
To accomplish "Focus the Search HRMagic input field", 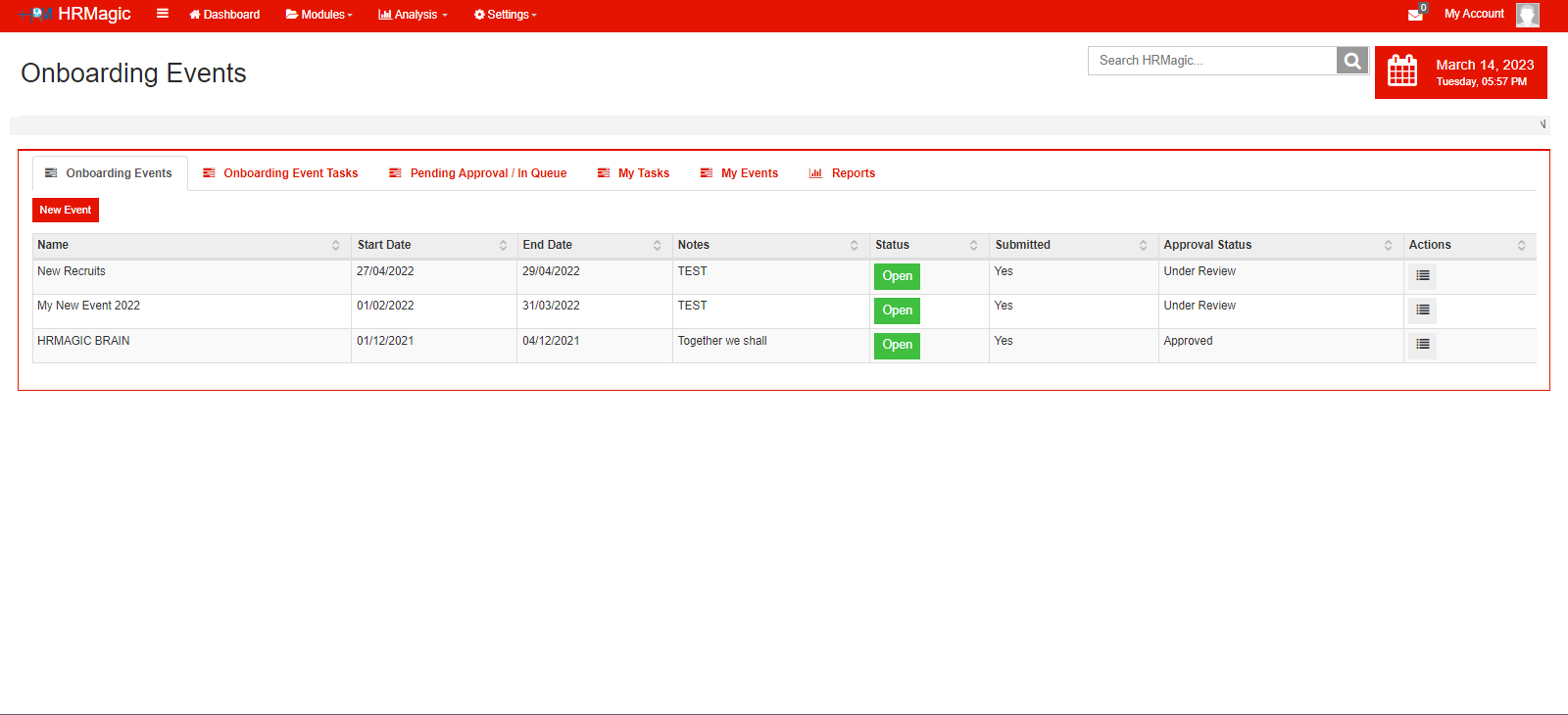I will (1212, 61).
